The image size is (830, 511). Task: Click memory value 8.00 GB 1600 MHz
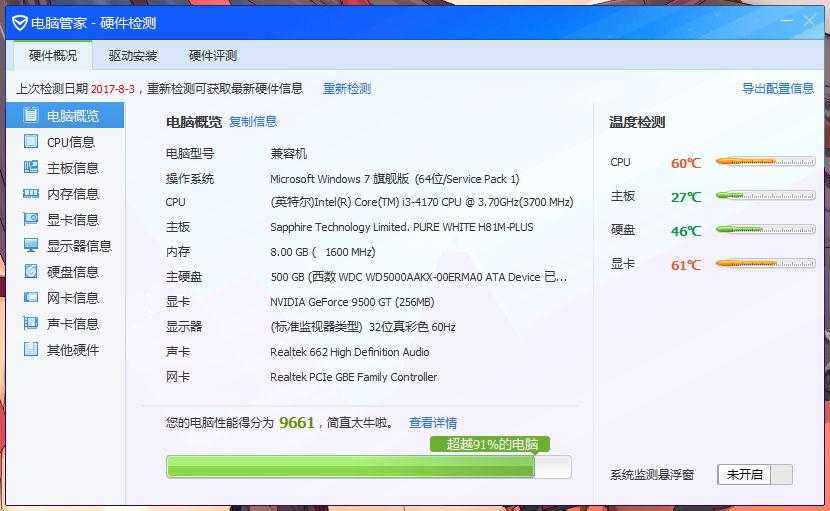(x=323, y=252)
